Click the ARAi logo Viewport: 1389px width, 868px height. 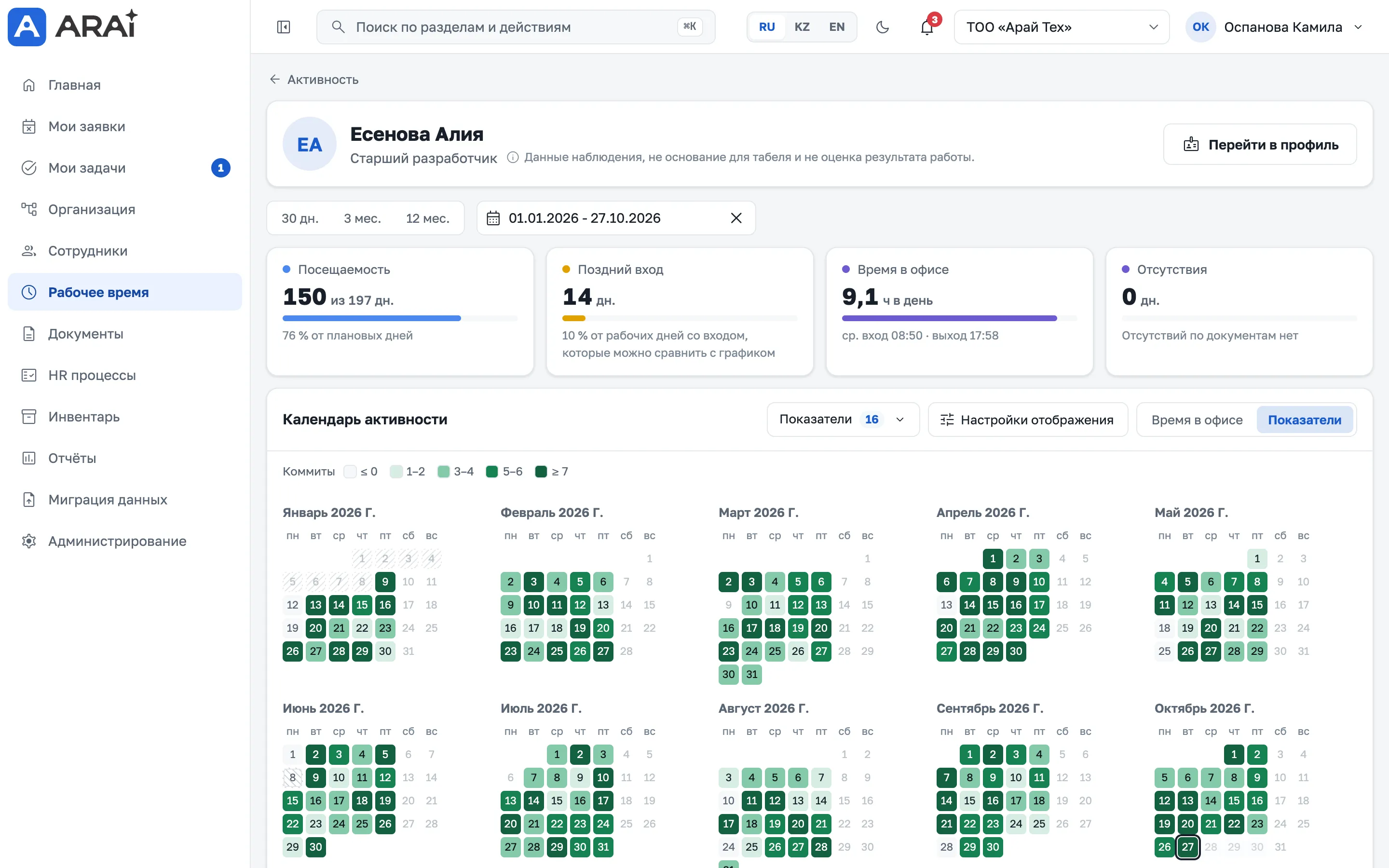point(73,27)
